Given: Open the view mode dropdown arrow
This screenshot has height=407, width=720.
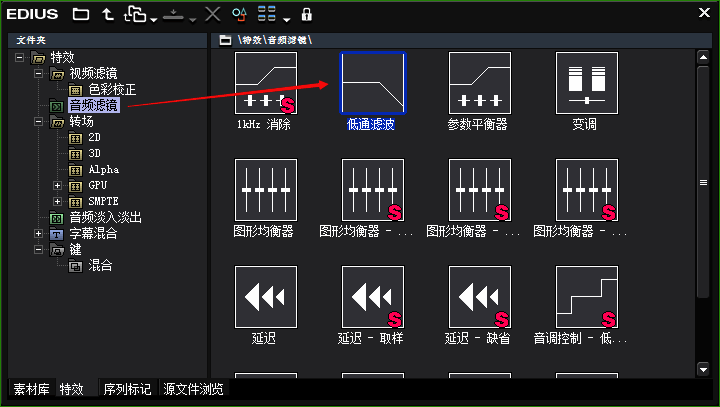Looking at the screenshot, I should 287,19.
